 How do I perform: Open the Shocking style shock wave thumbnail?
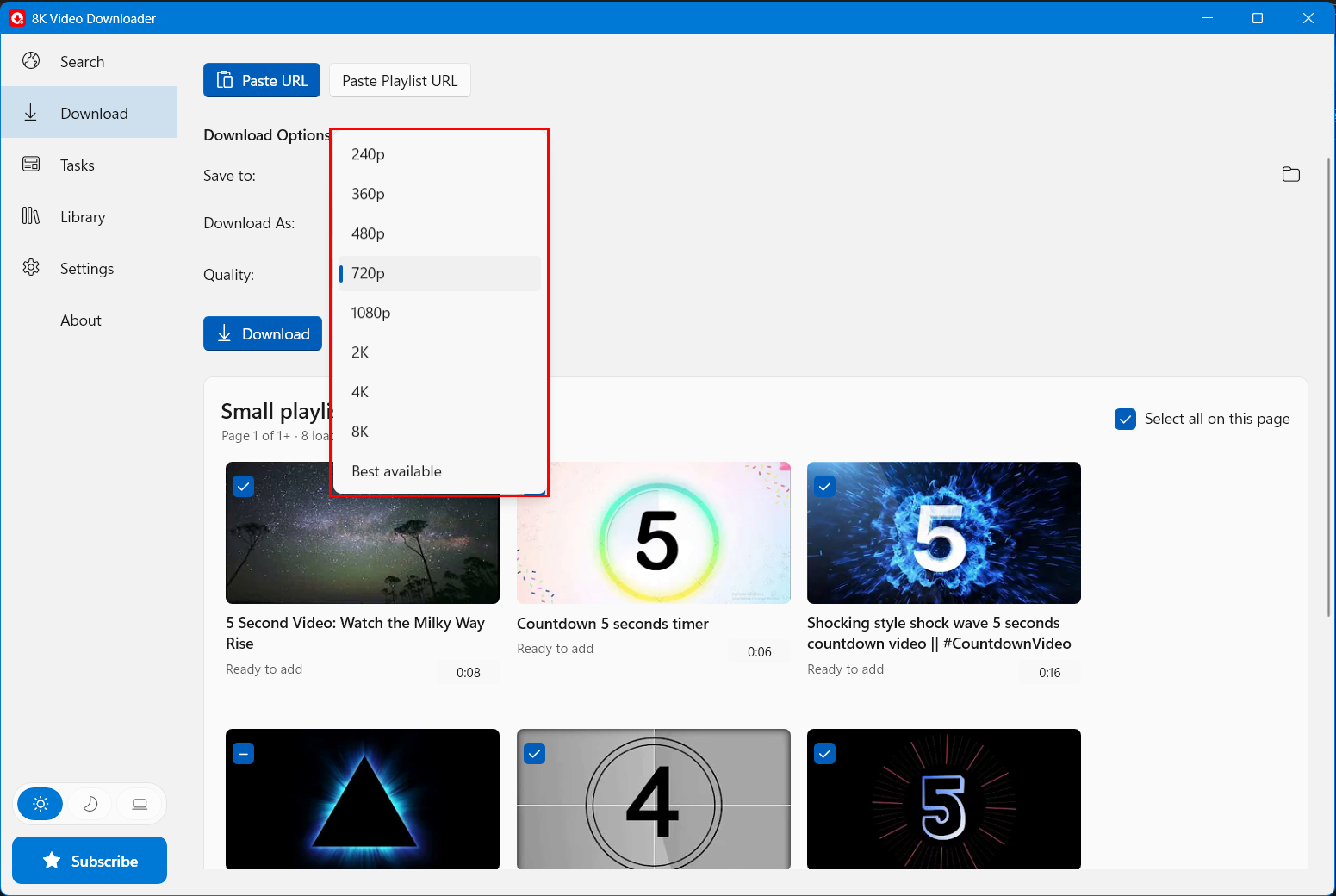click(944, 532)
